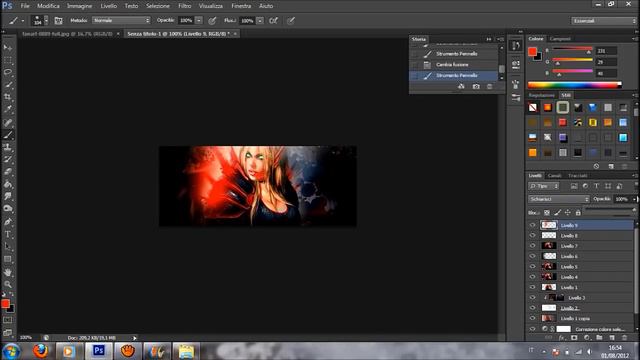The height and width of the screenshot is (360, 640).
Task: Filter layers by pixel layers icon
Action: (x=574, y=186)
